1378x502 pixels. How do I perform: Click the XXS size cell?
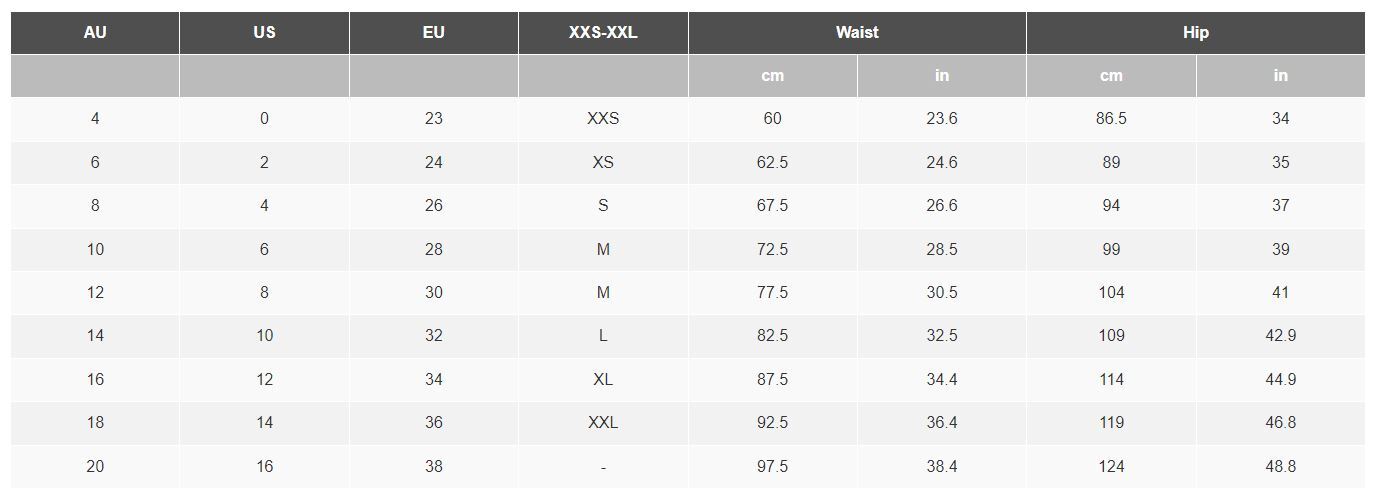[603, 119]
